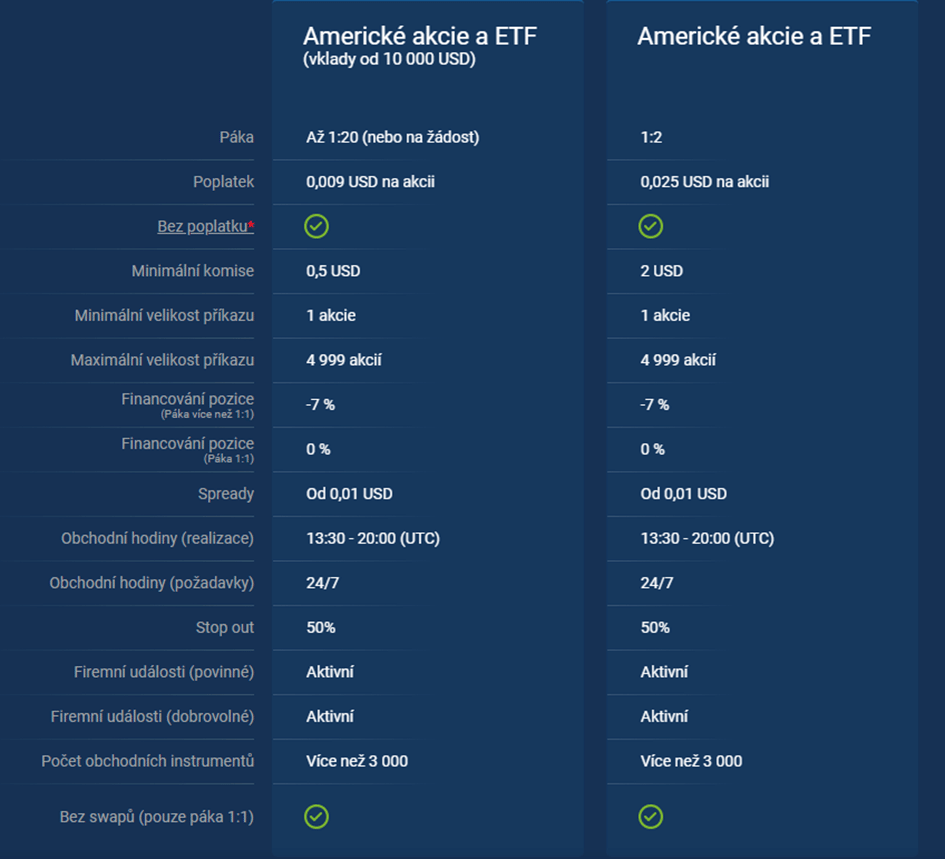Viewport: 945px width, 859px height.
Task: Select the heading with the 10 000 USD deposit note
Action: tap(420, 37)
